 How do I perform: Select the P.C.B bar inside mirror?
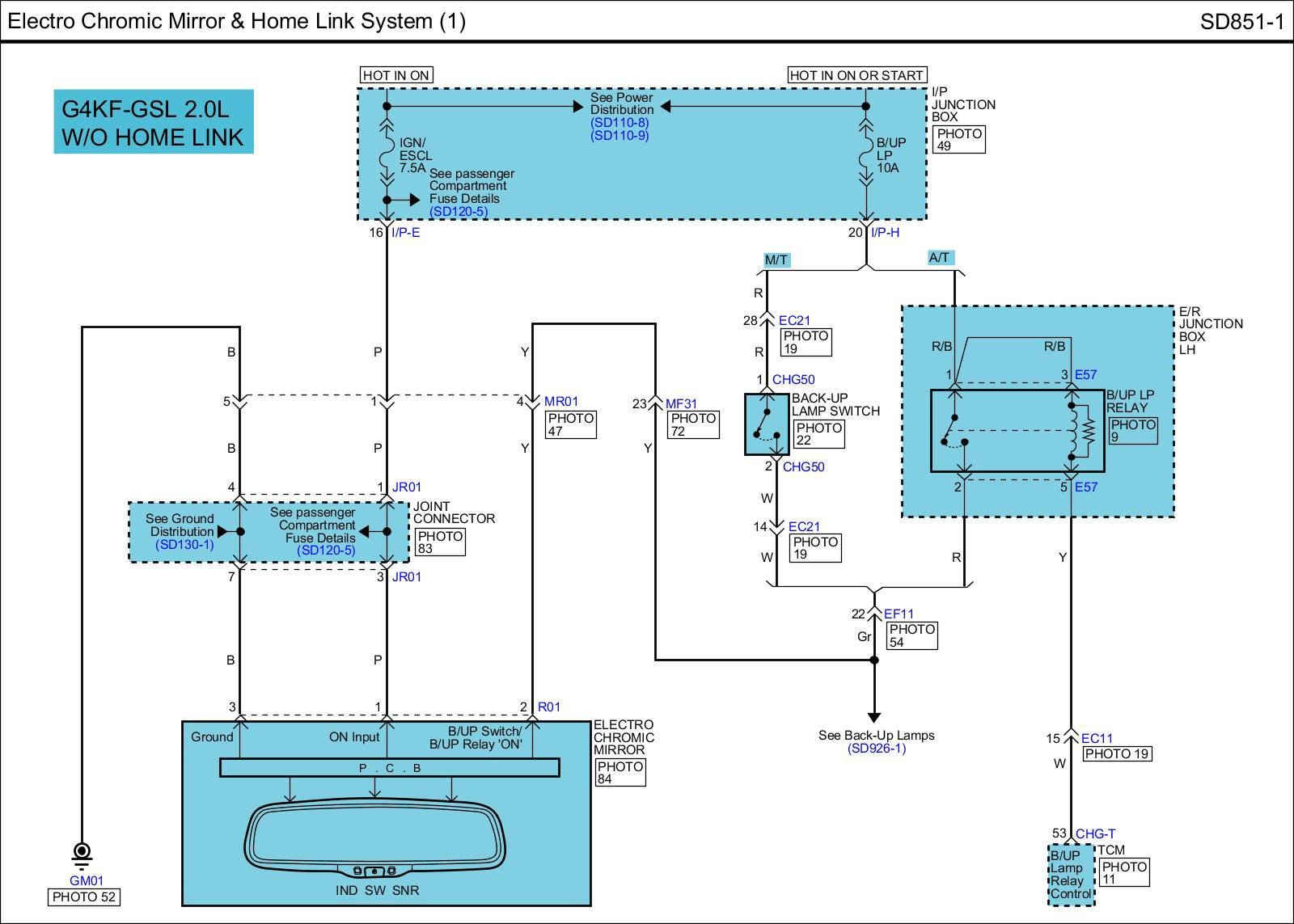(x=389, y=767)
